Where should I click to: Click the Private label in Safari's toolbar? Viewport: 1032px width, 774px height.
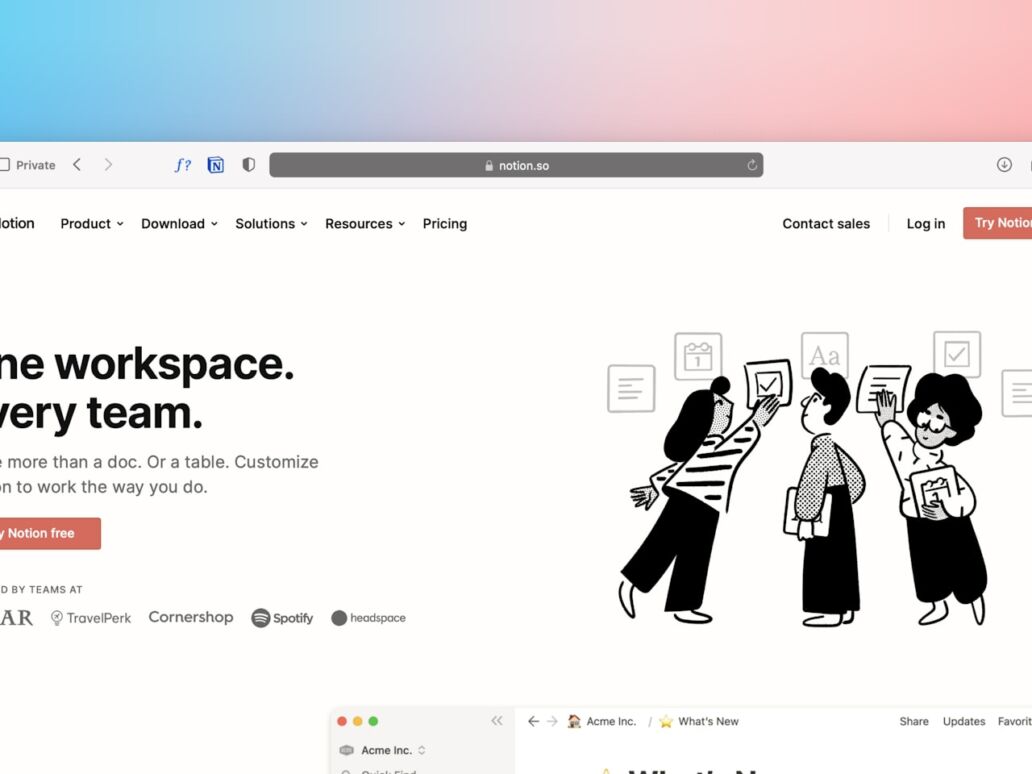click(x=36, y=165)
